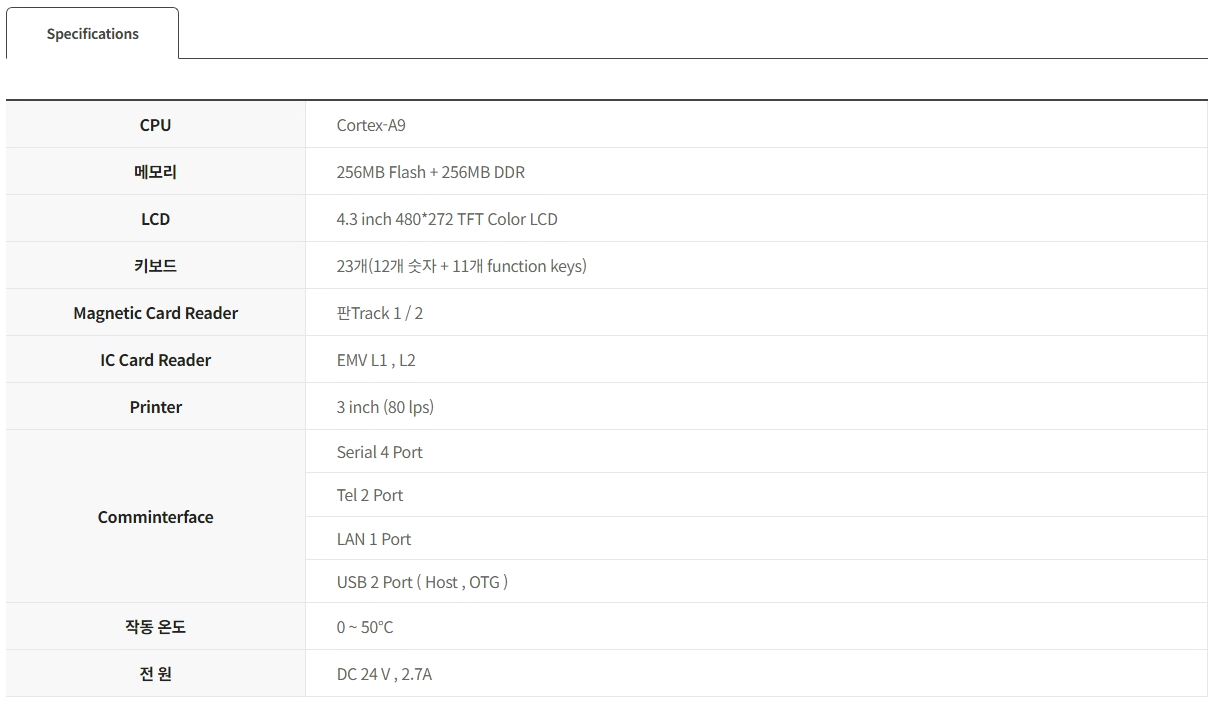
Task: Click the IC Card Reader label
Action: (155, 360)
